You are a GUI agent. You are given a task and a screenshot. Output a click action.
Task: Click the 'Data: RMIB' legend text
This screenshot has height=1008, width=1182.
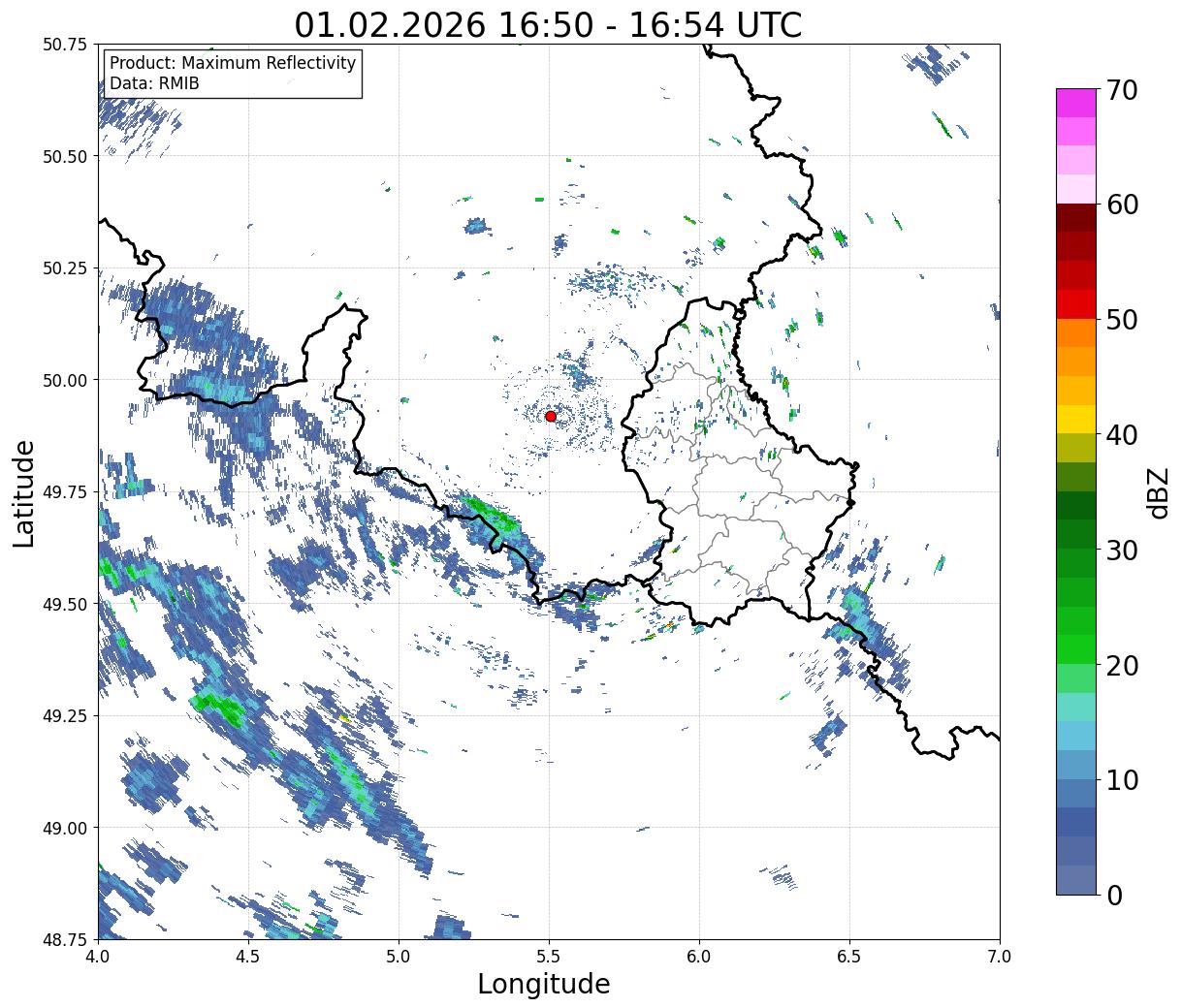click(x=154, y=83)
